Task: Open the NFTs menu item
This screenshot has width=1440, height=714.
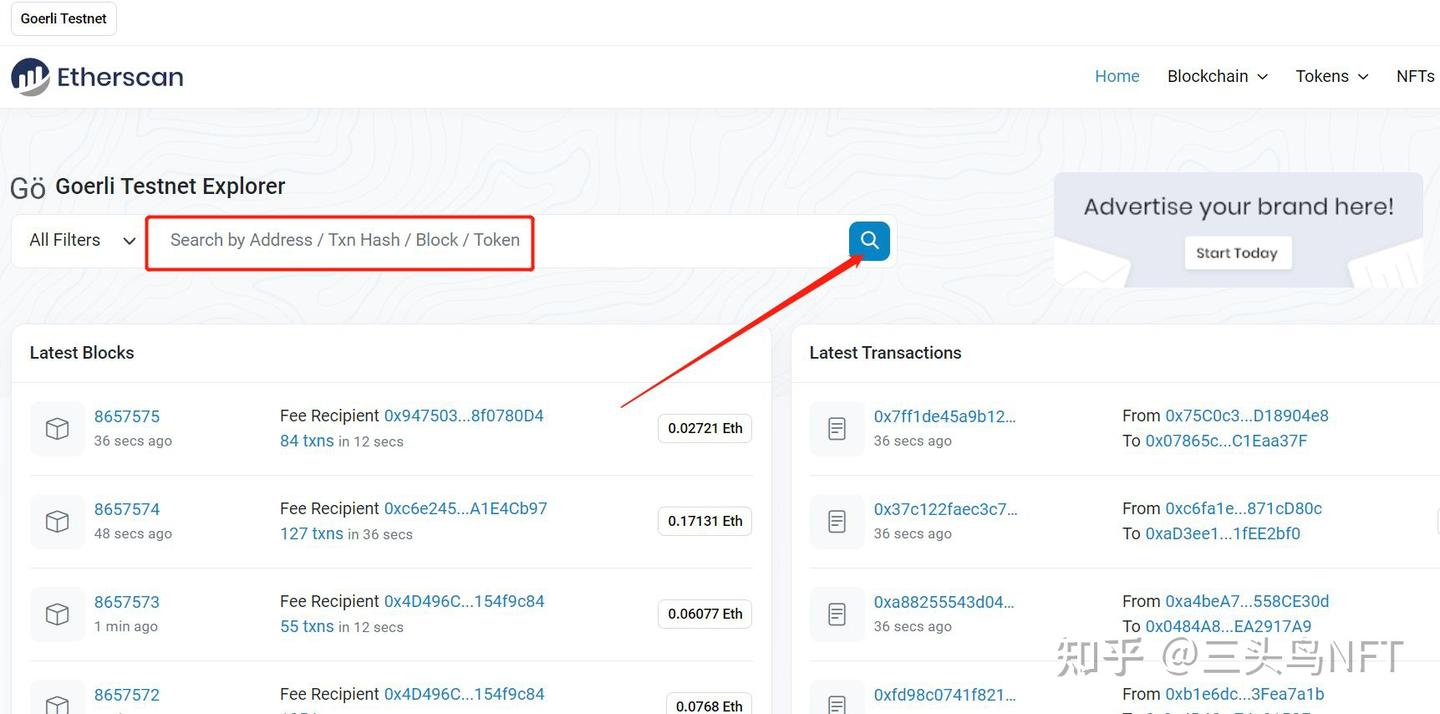Action: [1415, 76]
